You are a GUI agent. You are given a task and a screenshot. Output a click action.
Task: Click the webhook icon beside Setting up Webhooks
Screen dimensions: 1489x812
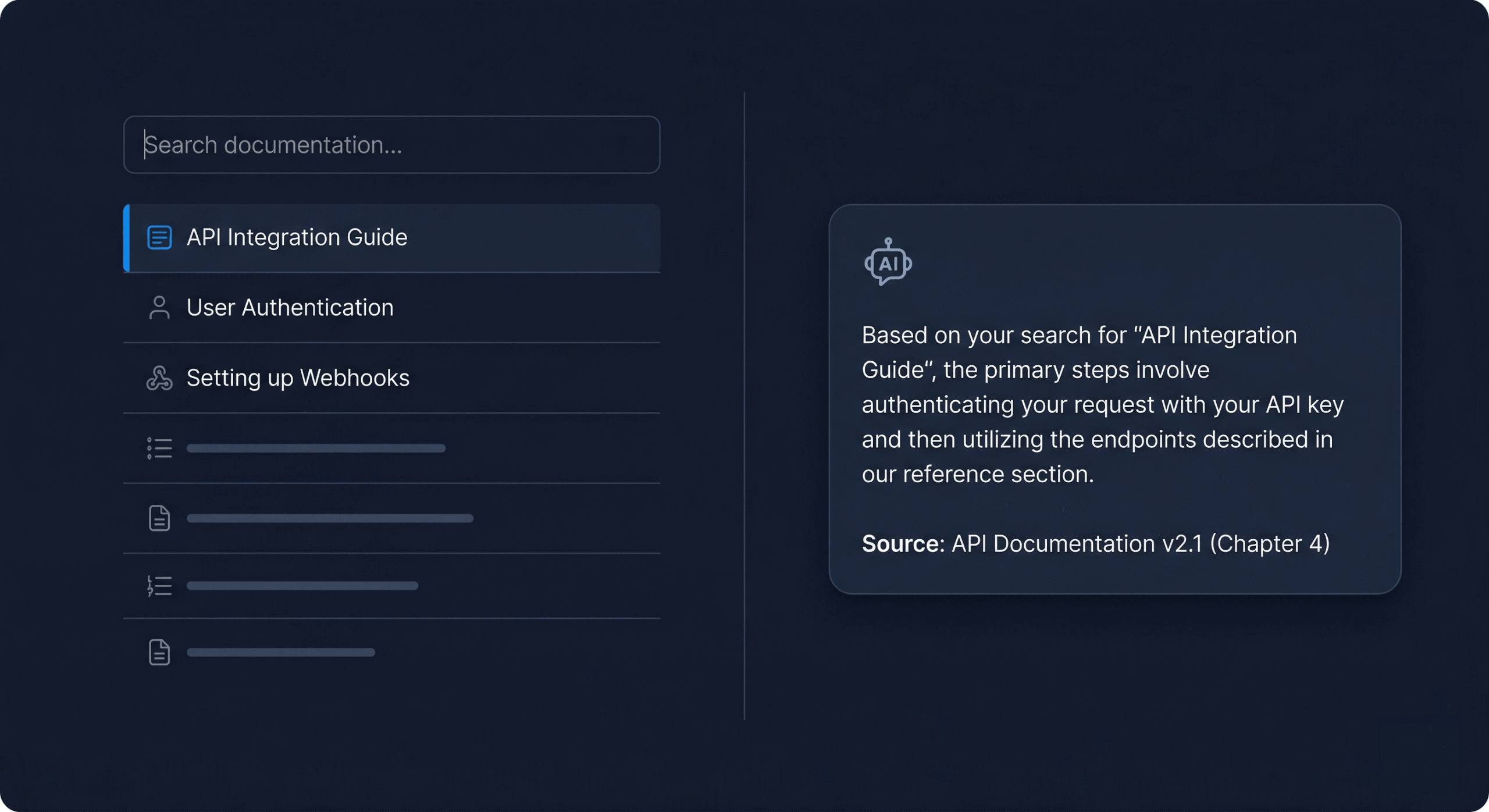(159, 378)
